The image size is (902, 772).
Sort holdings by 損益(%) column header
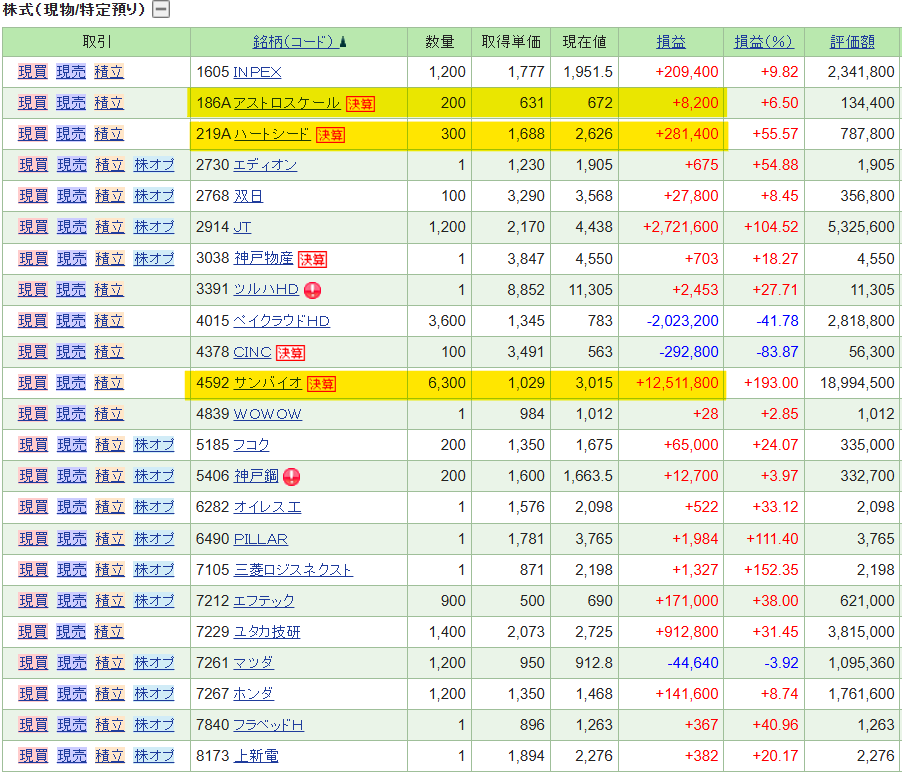coord(763,42)
